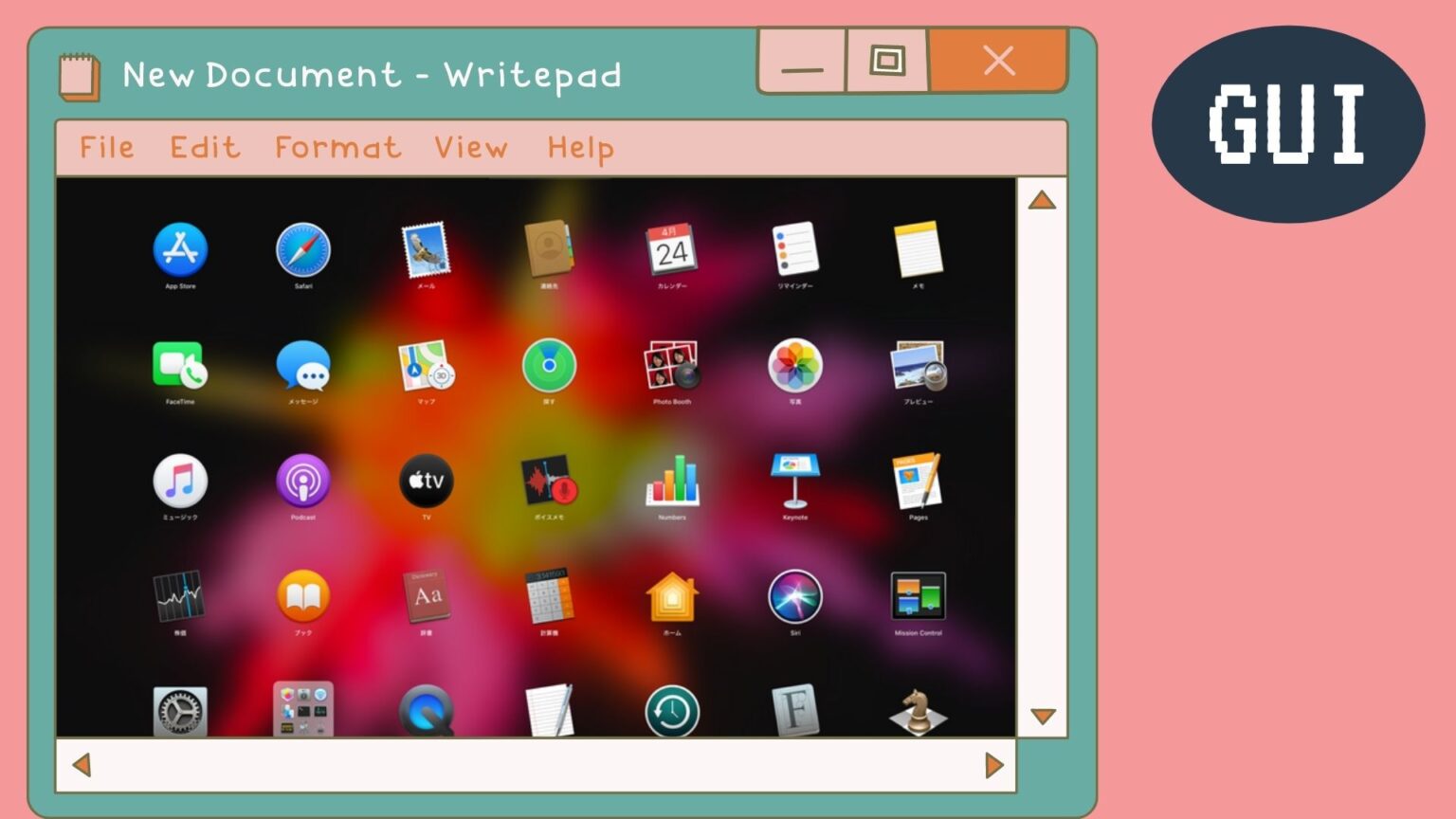Open the Format menu
Image resolution: width=1456 pixels, height=819 pixels.
[x=337, y=147]
